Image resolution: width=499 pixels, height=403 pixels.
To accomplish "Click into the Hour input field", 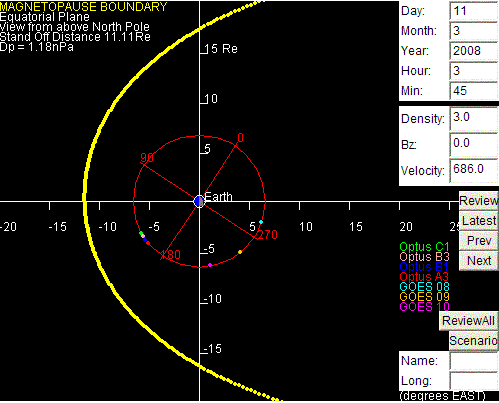I will [x=474, y=71].
